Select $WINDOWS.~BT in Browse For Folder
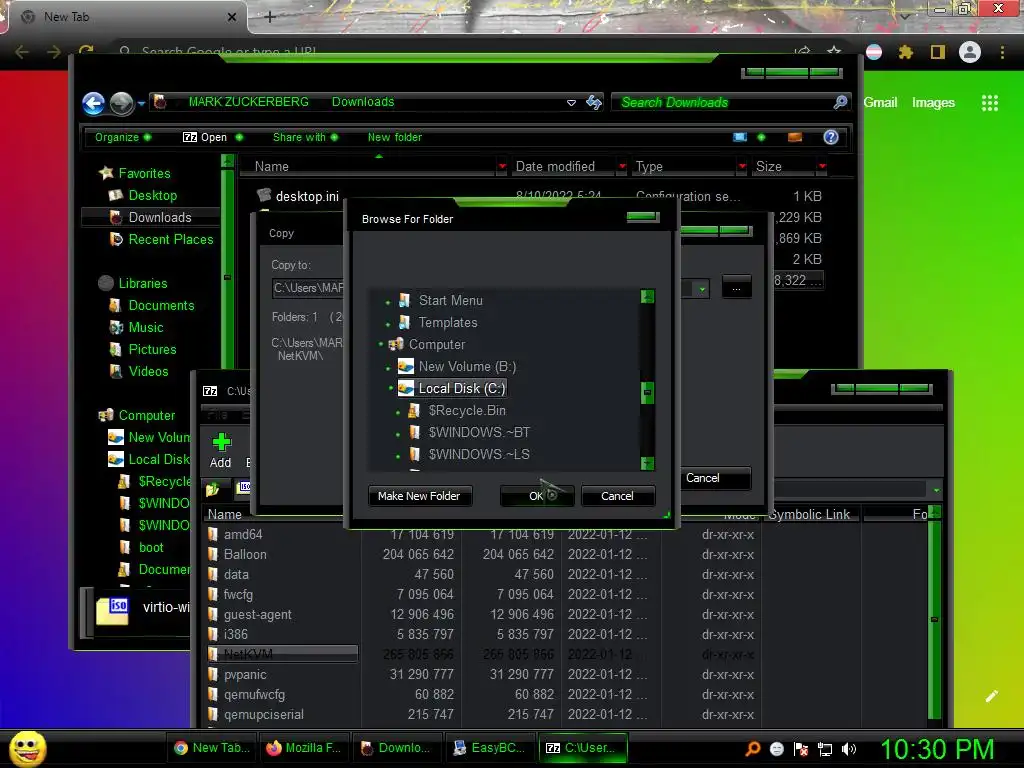This screenshot has width=1024, height=768. 479,433
